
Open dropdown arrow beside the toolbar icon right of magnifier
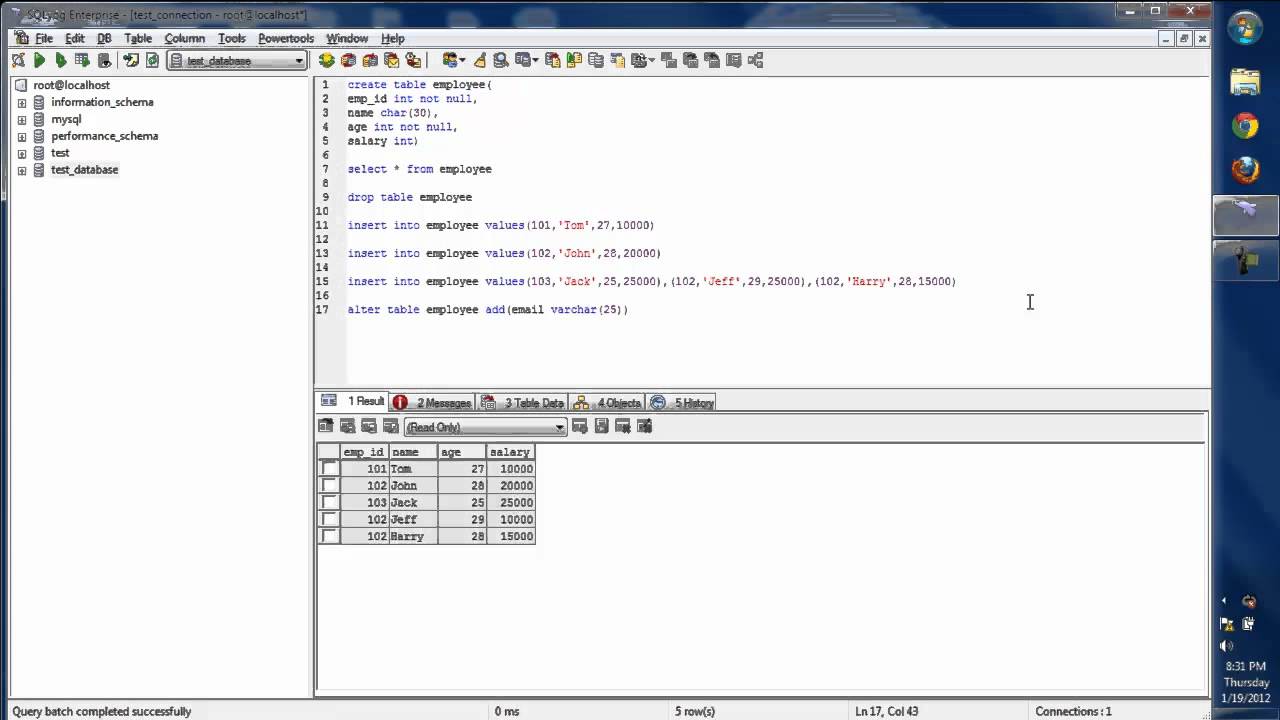[536, 61]
